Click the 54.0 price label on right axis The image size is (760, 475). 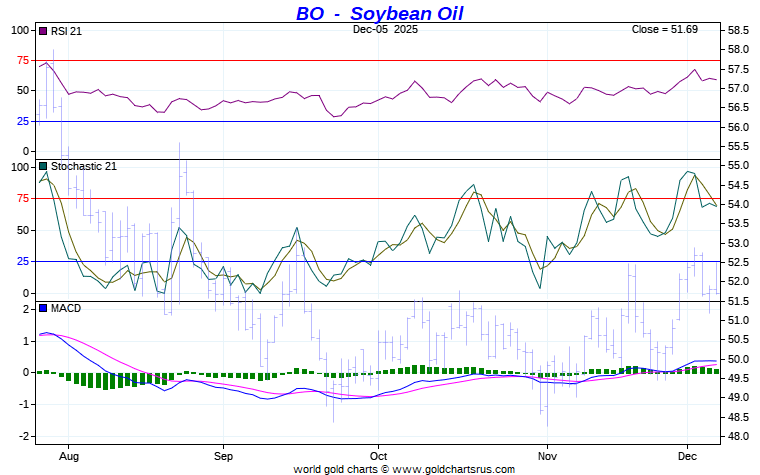click(x=738, y=204)
